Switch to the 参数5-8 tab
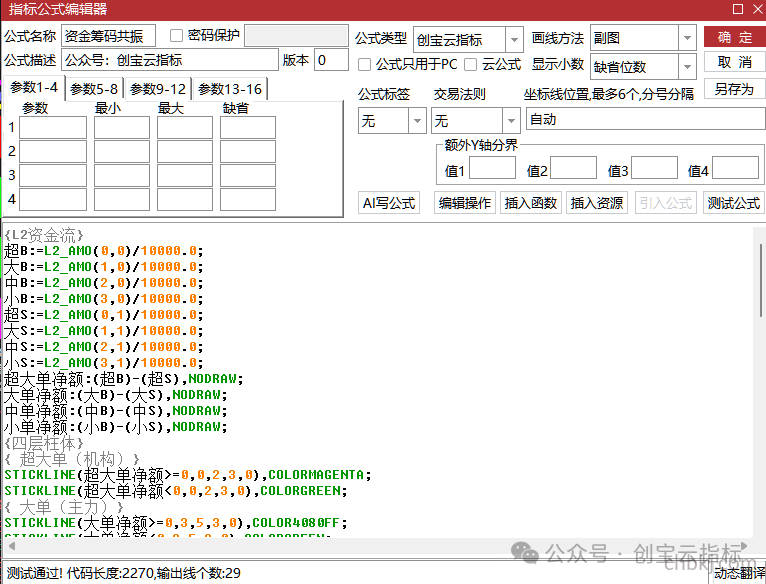This screenshot has height=584, width=766. click(x=94, y=89)
